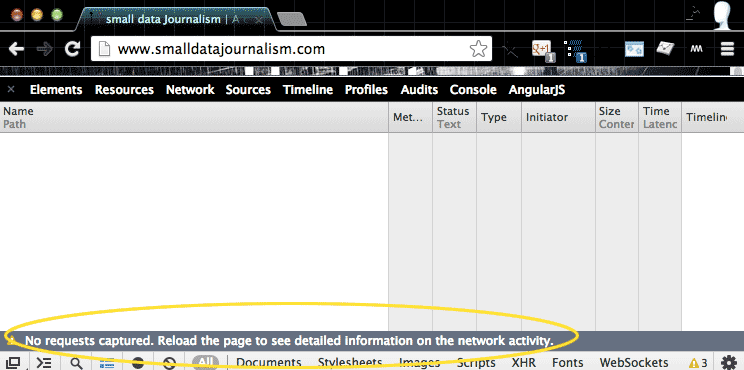Sort by the Type column header
Screen dimensions: 744x370
pos(499,117)
